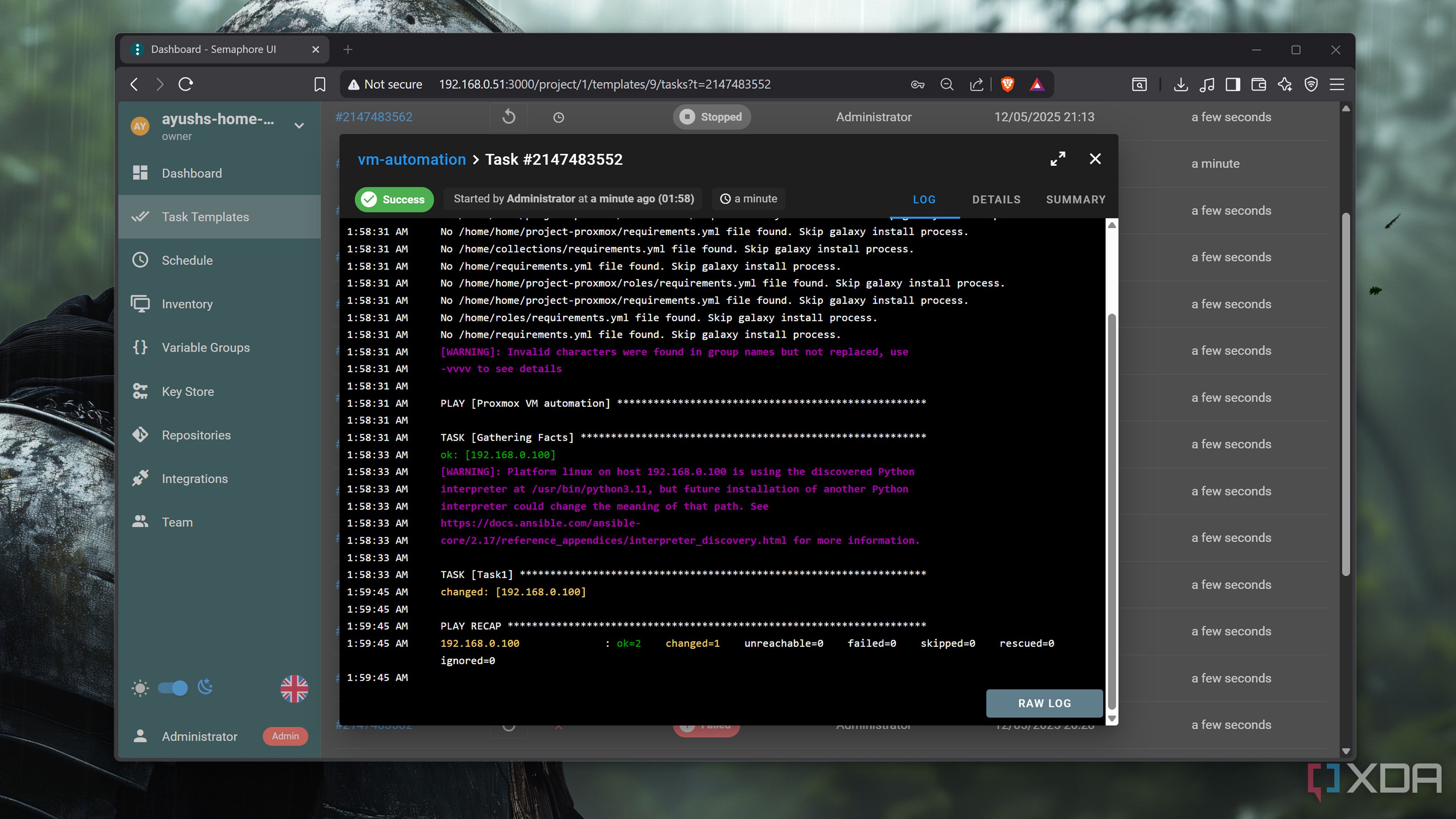This screenshot has height=819, width=1456.
Task: Click the Brave VPN shield icon
Action: point(1311,84)
